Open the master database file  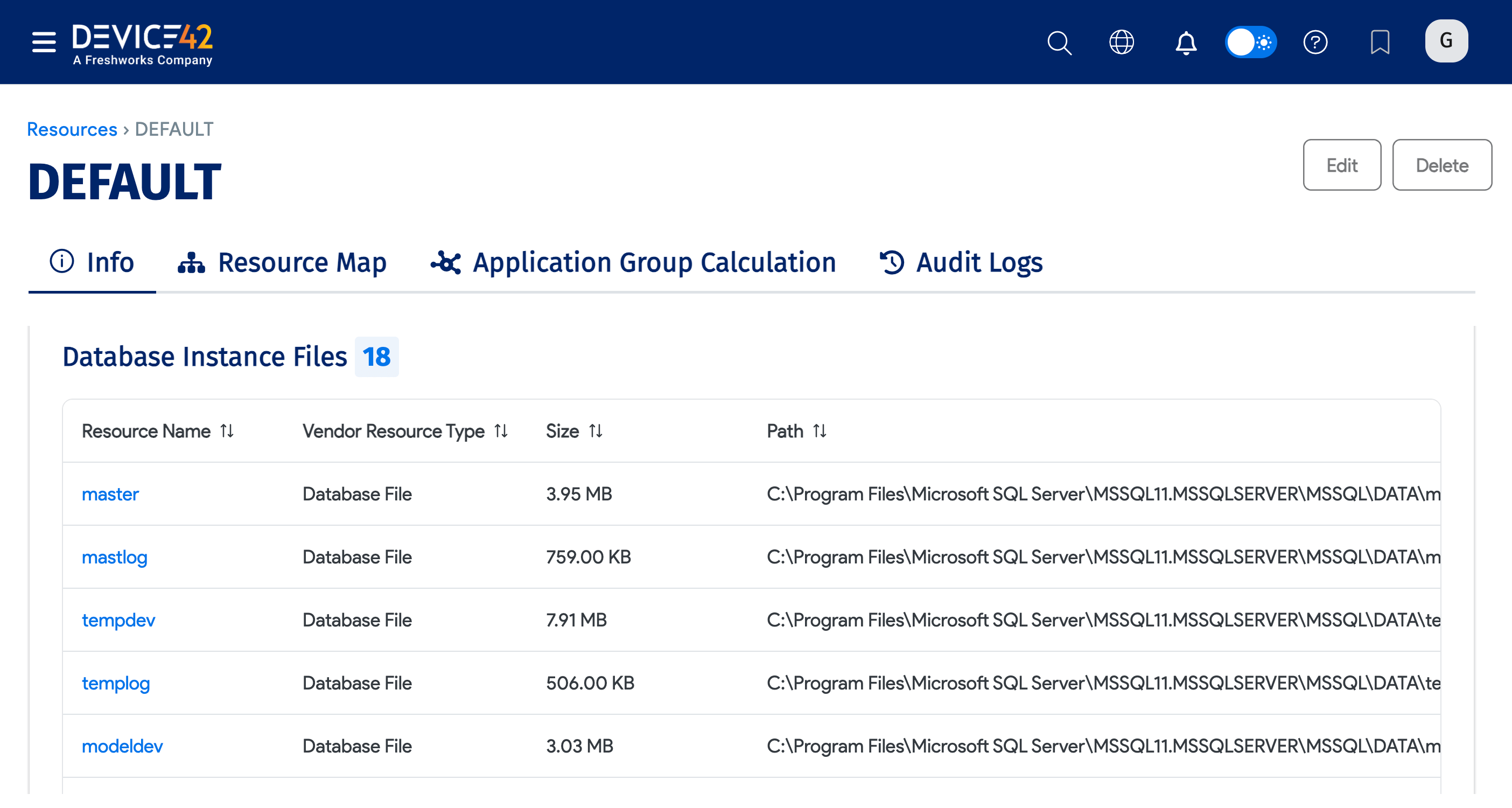pyautogui.click(x=110, y=494)
